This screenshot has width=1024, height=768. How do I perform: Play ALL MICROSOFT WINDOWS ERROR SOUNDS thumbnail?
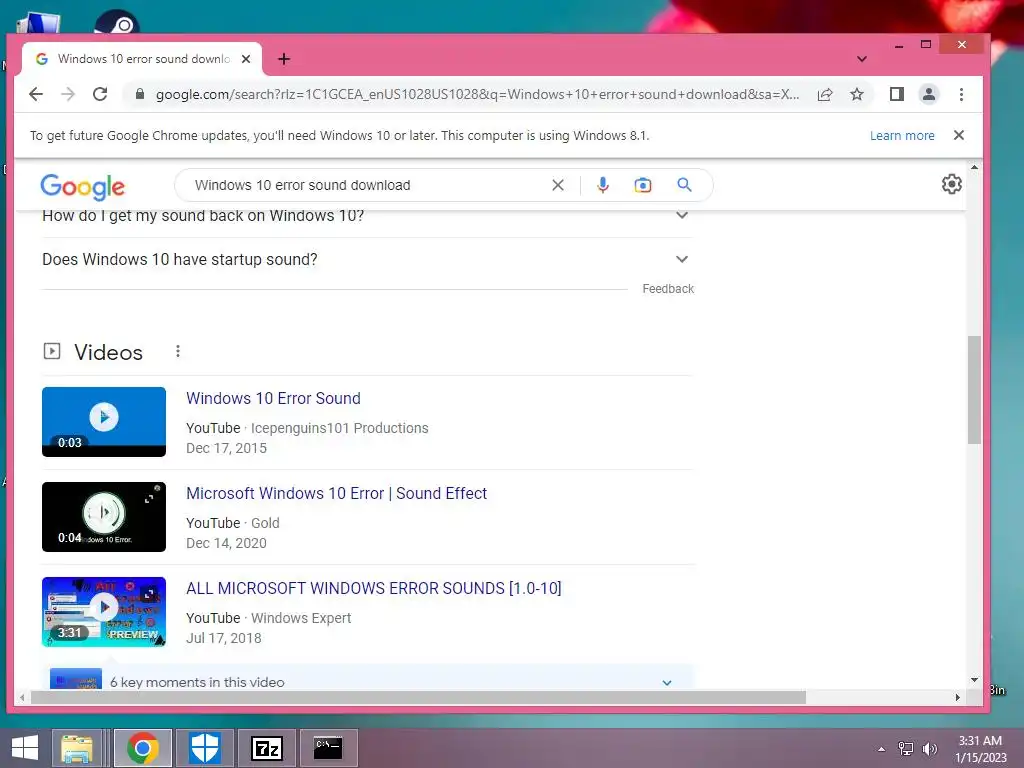coord(104,612)
